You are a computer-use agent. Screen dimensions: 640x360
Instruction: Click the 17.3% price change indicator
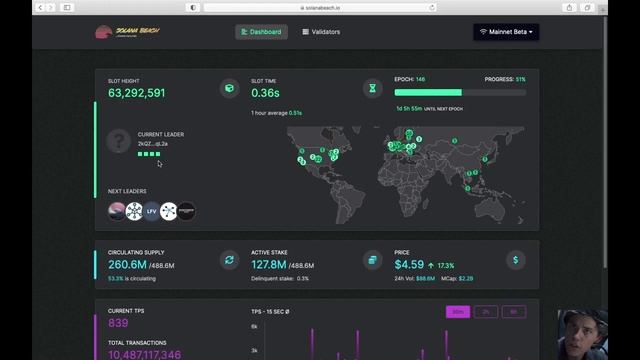tap(441, 265)
